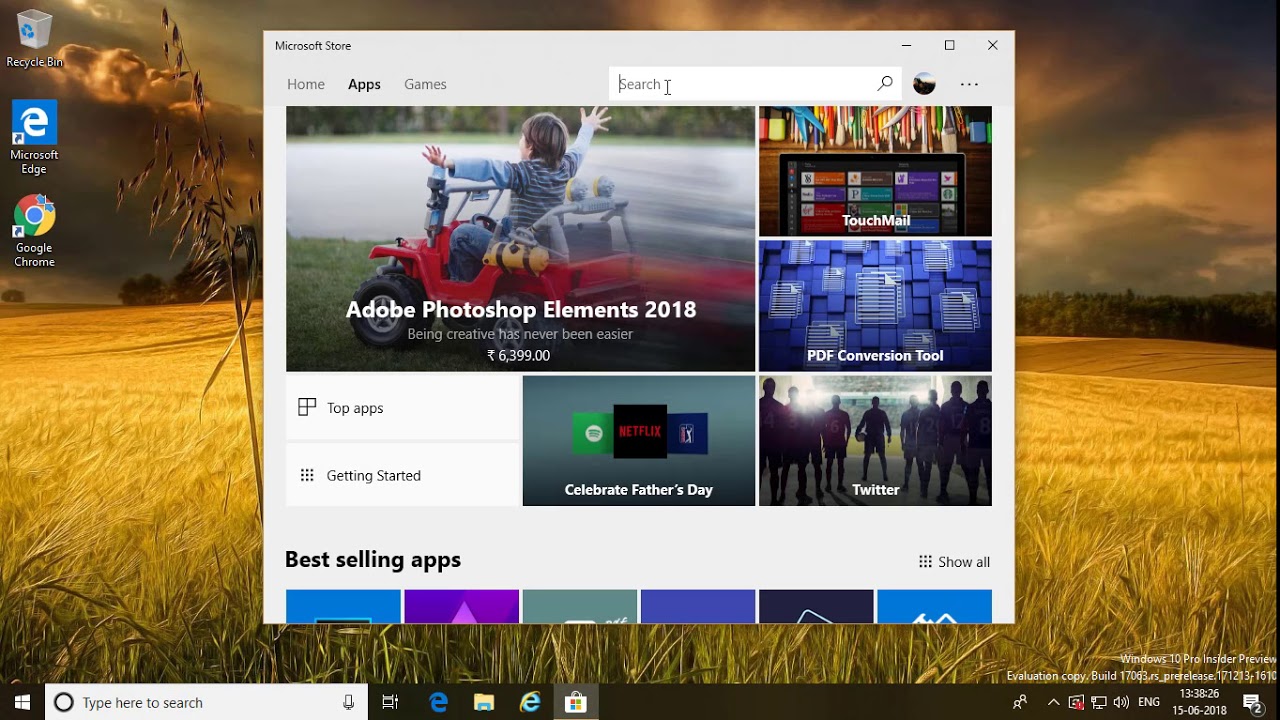Open the taskbar clock and date
Image resolution: width=1280 pixels, height=720 pixels.
pos(1202,702)
